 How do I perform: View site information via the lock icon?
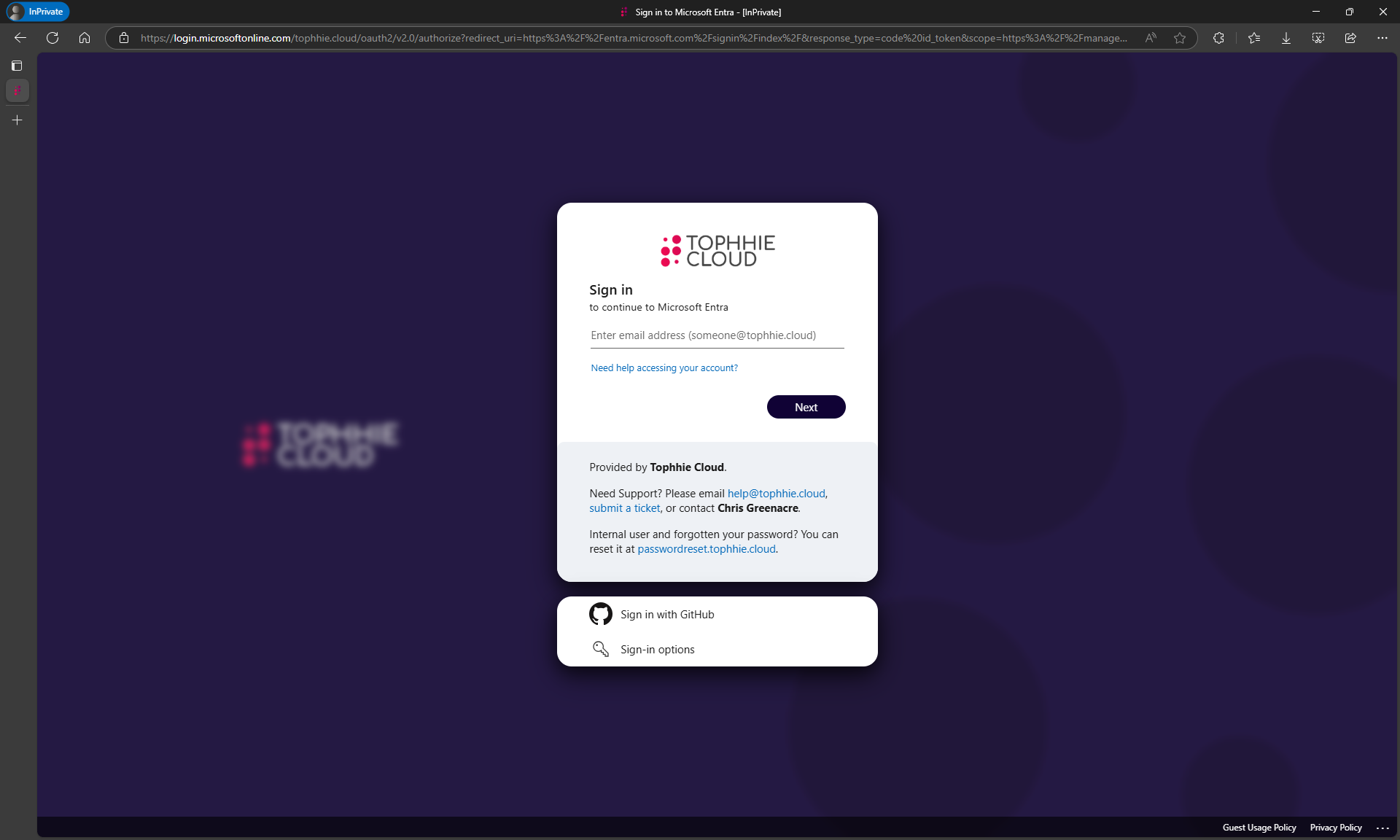click(124, 38)
